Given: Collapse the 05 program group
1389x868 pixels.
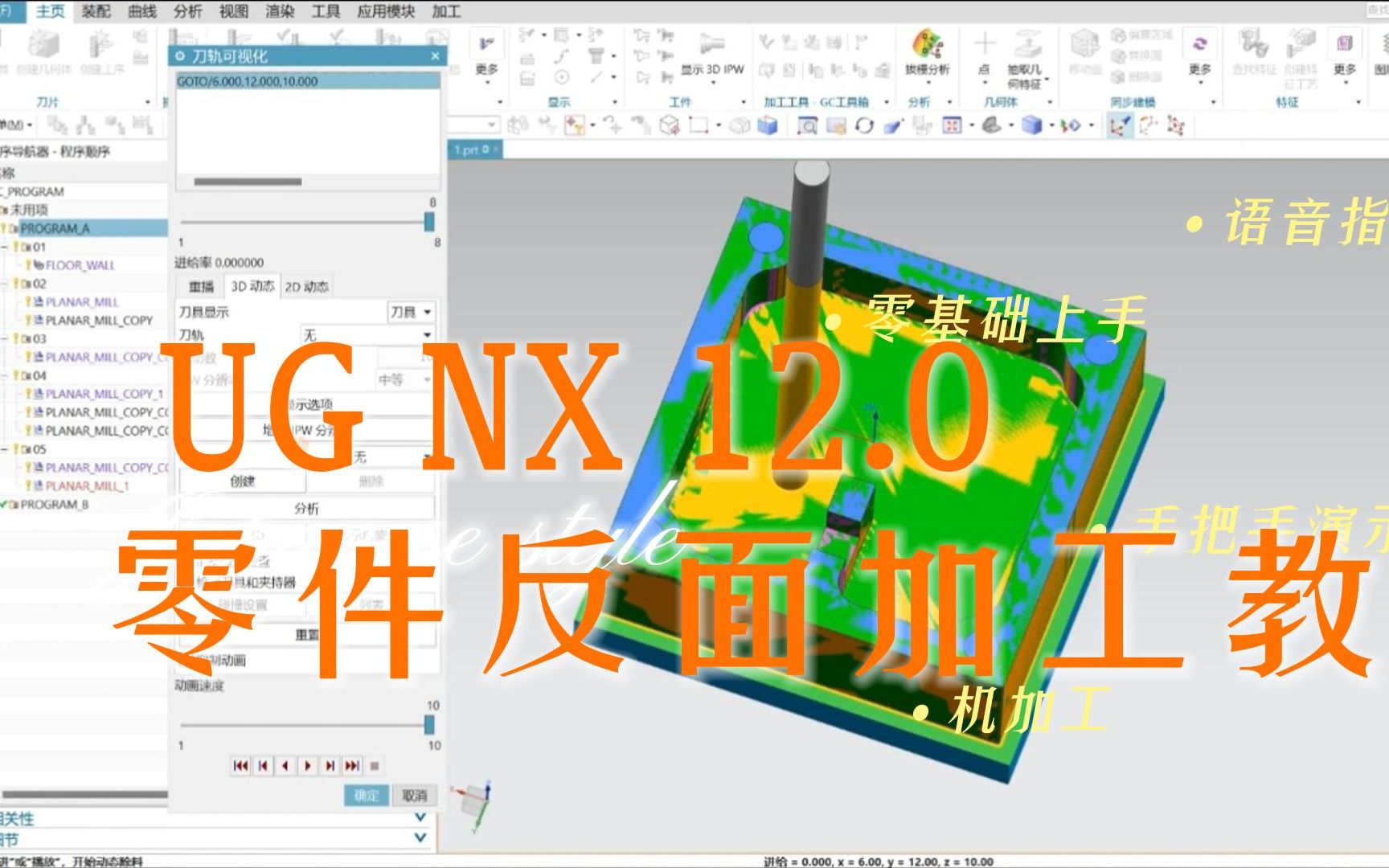Looking at the screenshot, I should tap(5, 449).
